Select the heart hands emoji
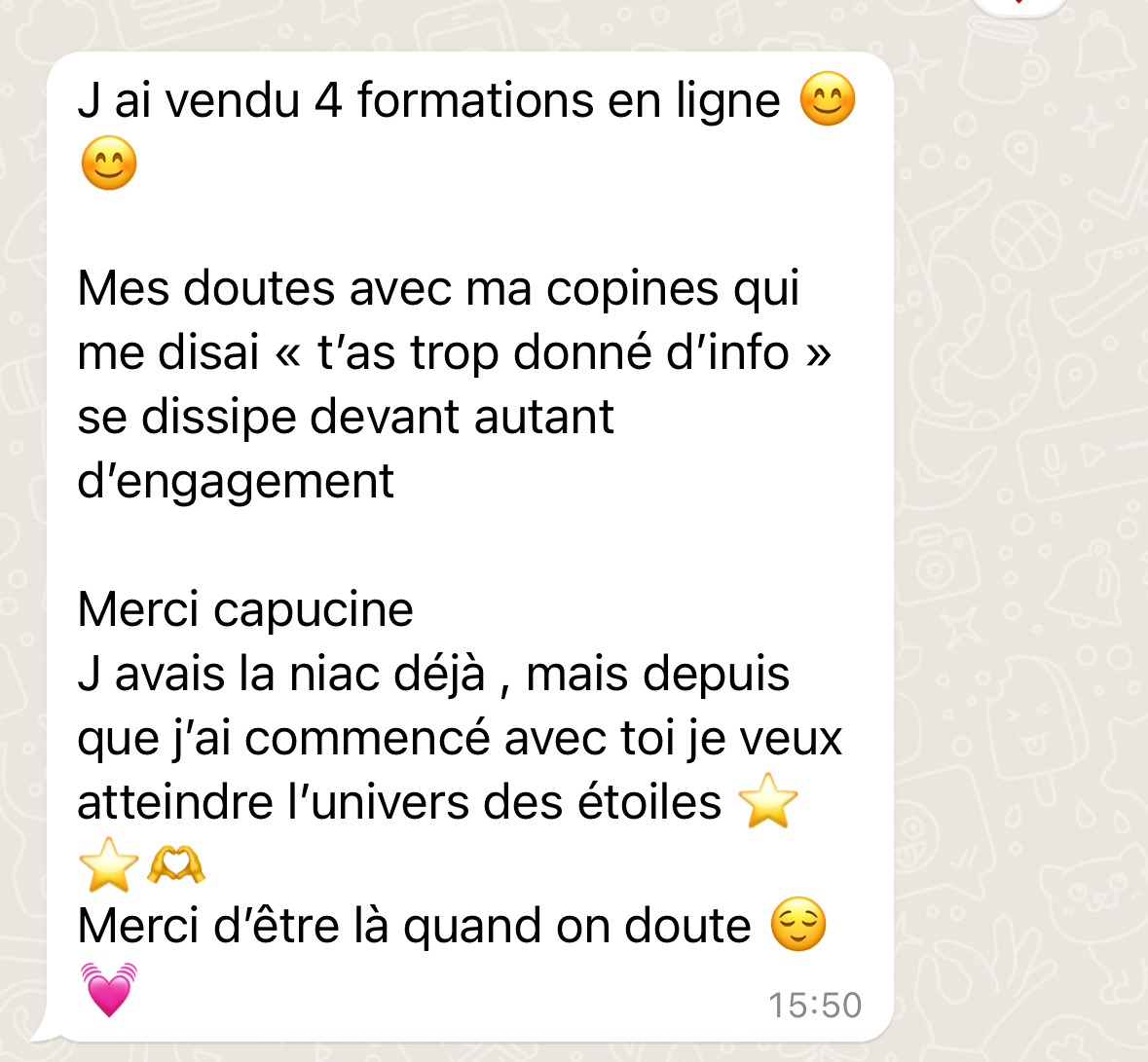Screen dimensions: 1148x1062 pos(175,864)
